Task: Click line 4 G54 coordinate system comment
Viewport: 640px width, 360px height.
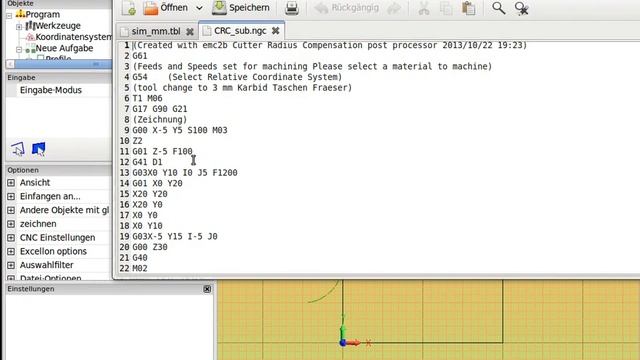Action: (237, 77)
